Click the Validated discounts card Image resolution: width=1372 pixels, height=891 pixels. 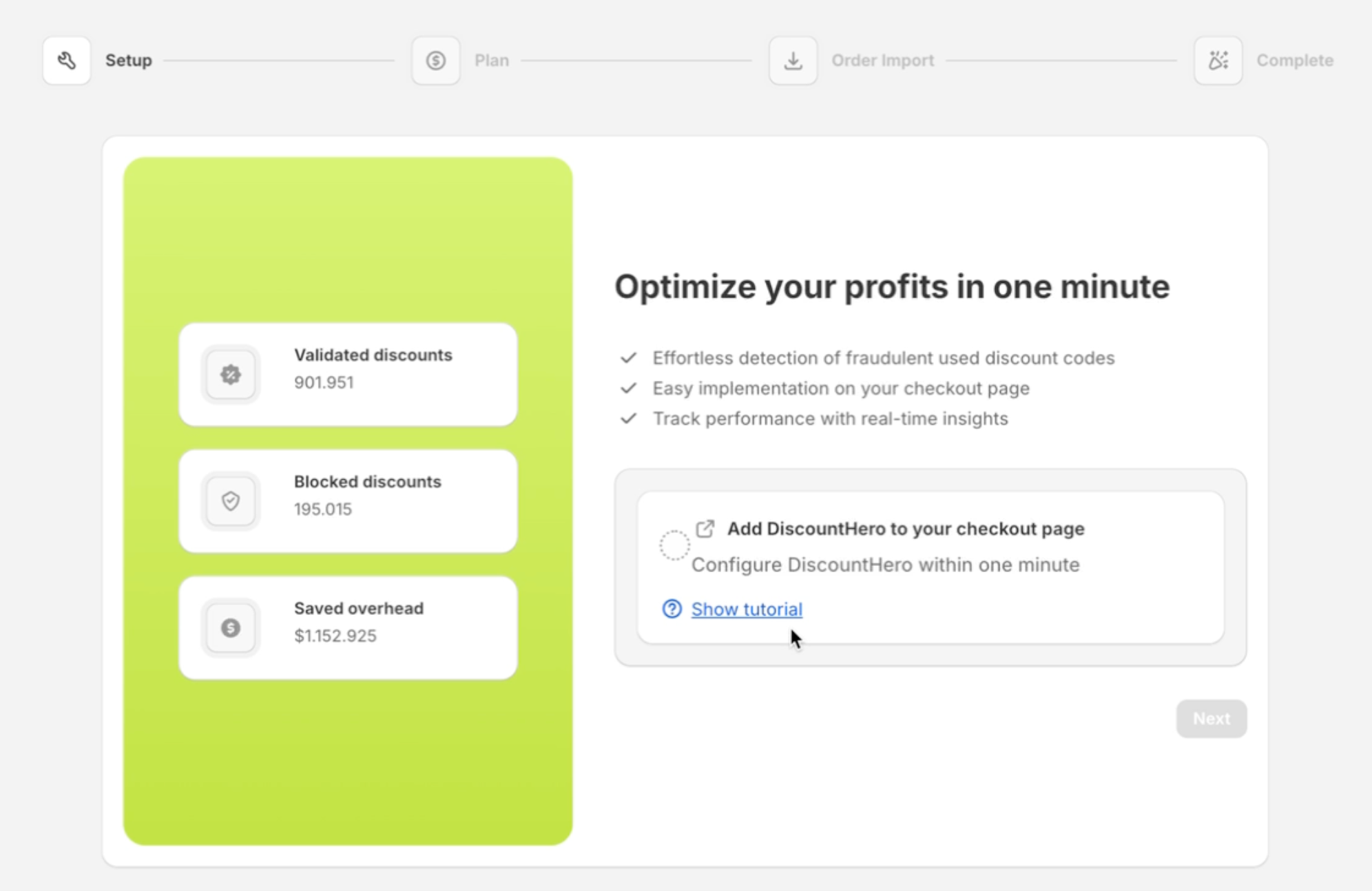coord(348,375)
